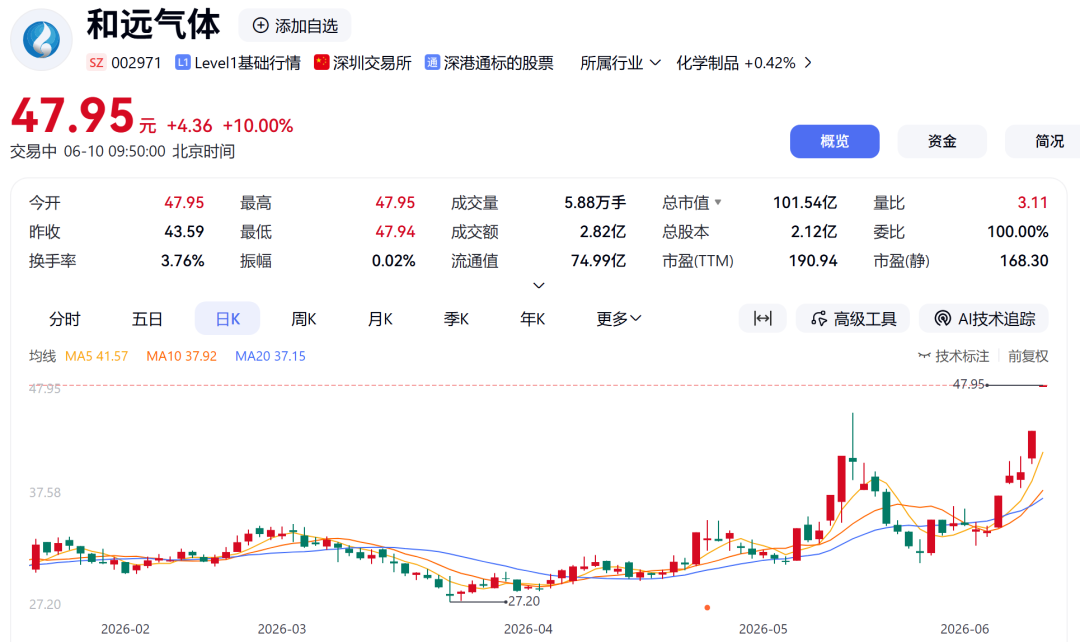Click stock code 002971

point(136,63)
